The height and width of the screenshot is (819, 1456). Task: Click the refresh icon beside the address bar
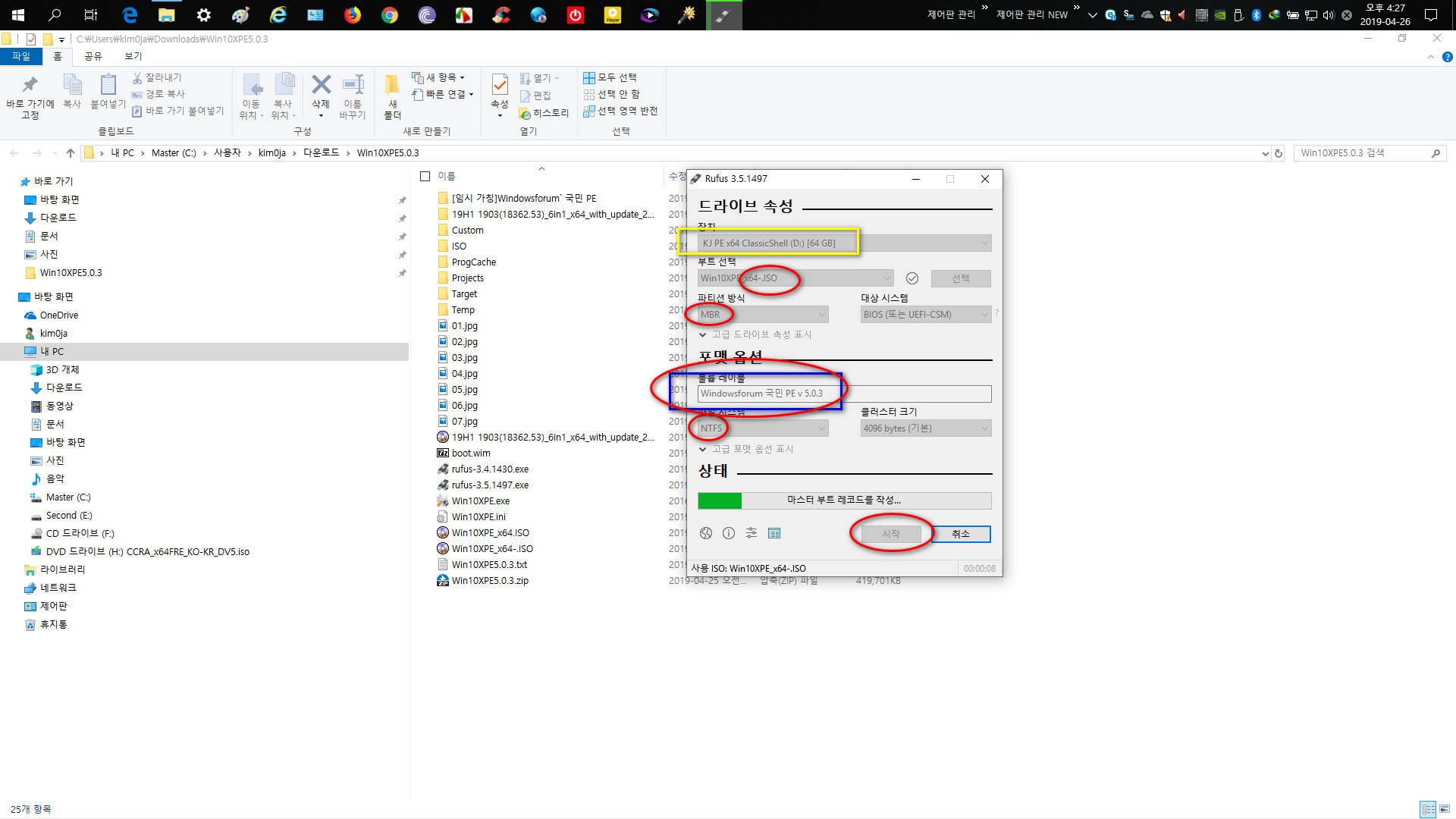click(x=1279, y=153)
